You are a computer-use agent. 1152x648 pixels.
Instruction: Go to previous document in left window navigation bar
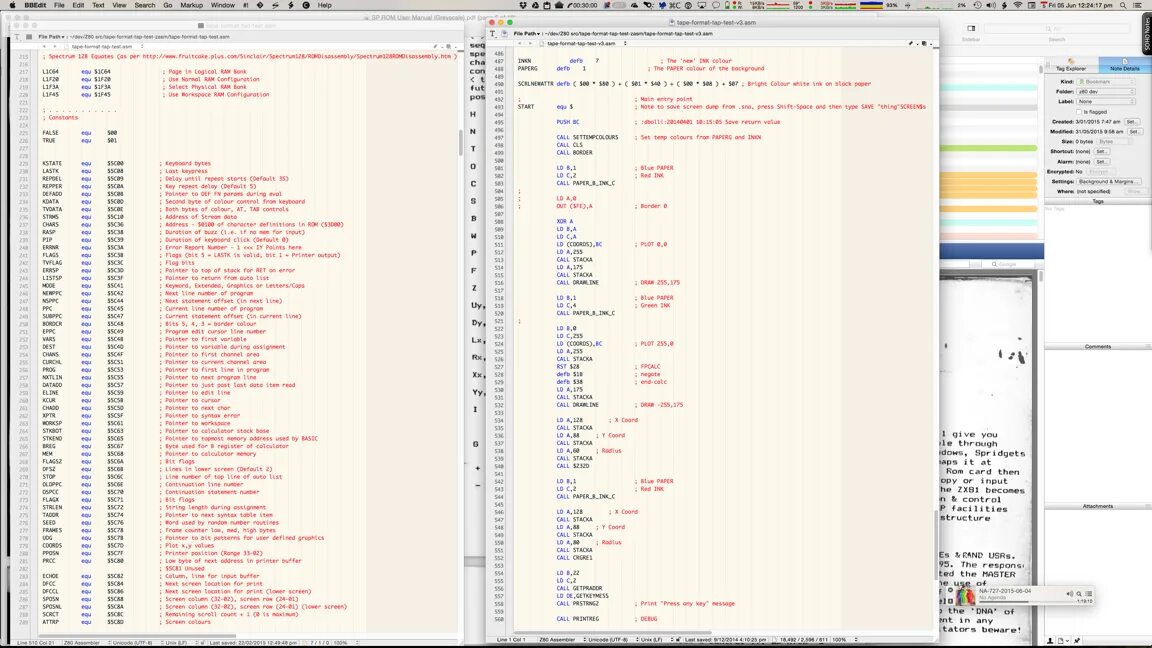(43, 46)
